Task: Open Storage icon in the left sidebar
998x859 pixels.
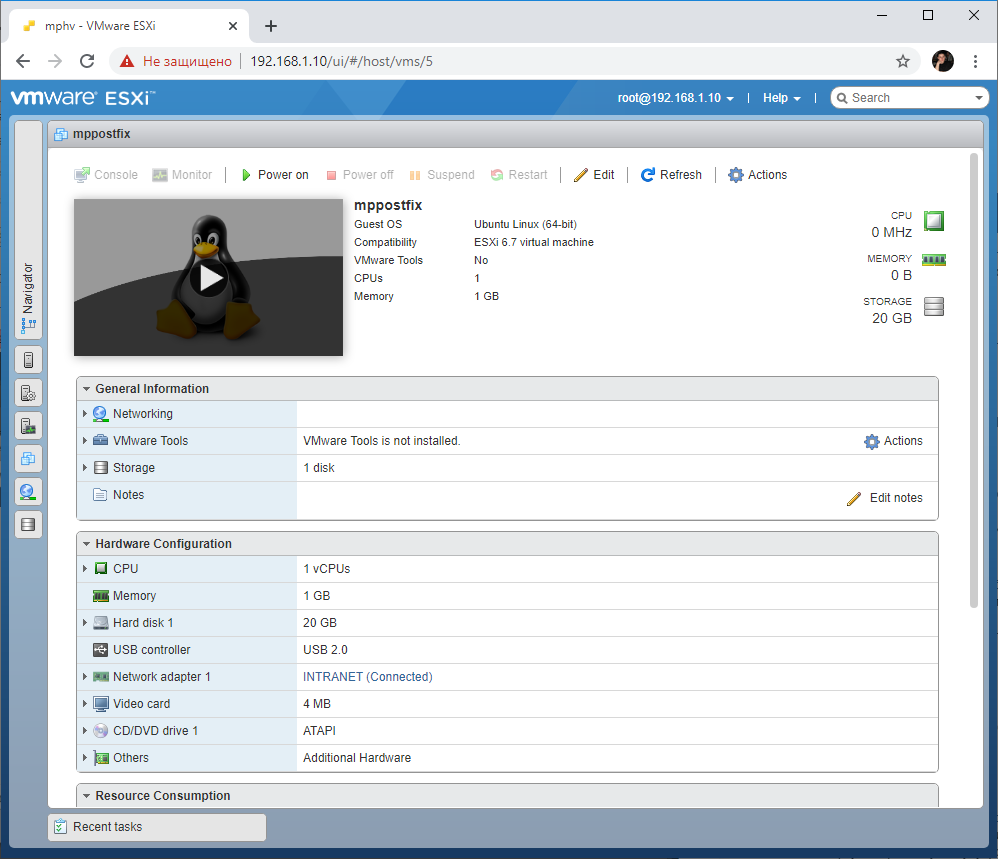Action: pos(28,525)
